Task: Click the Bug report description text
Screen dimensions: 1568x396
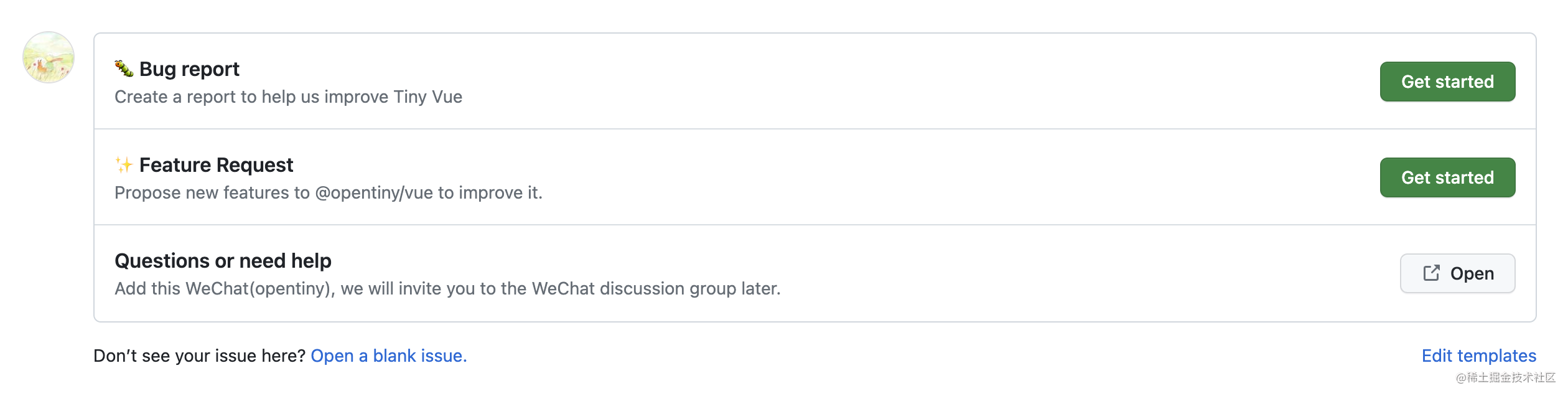Action: coord(288,97)
